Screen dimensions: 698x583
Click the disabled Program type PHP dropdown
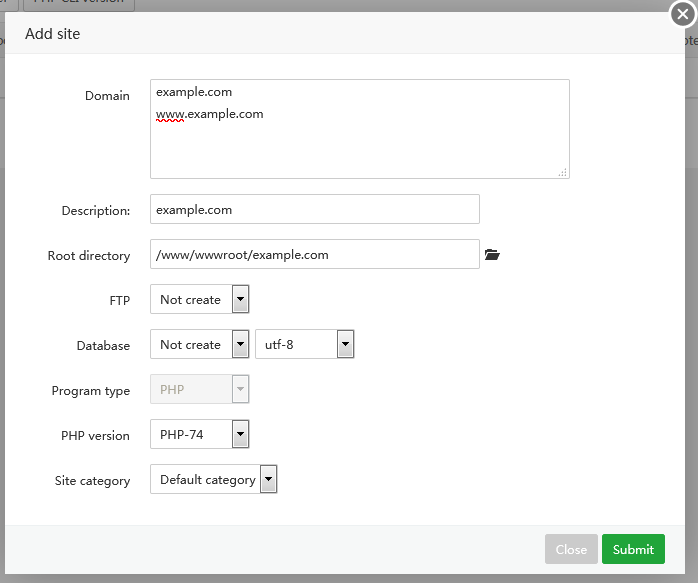[x=199, y=389]
